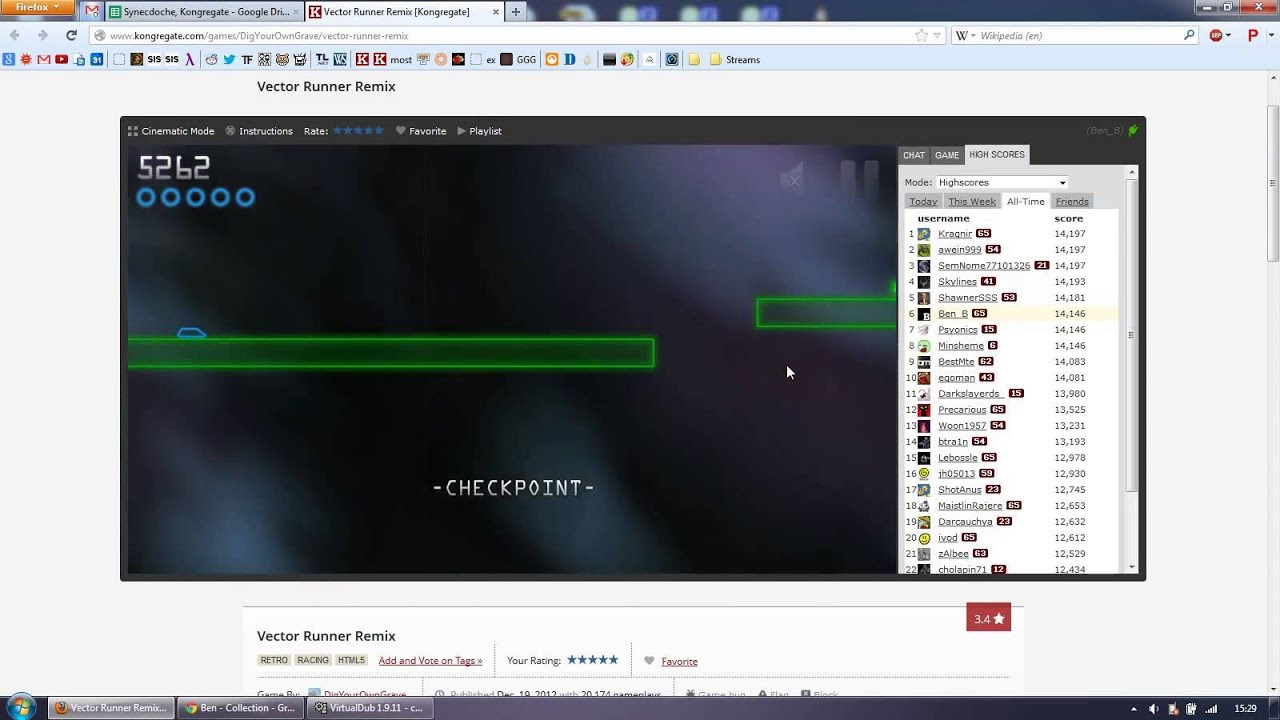Screen dimensions: 1280x720
Task: Open the Twitter bird bookmark
Action: pos(229,60)
